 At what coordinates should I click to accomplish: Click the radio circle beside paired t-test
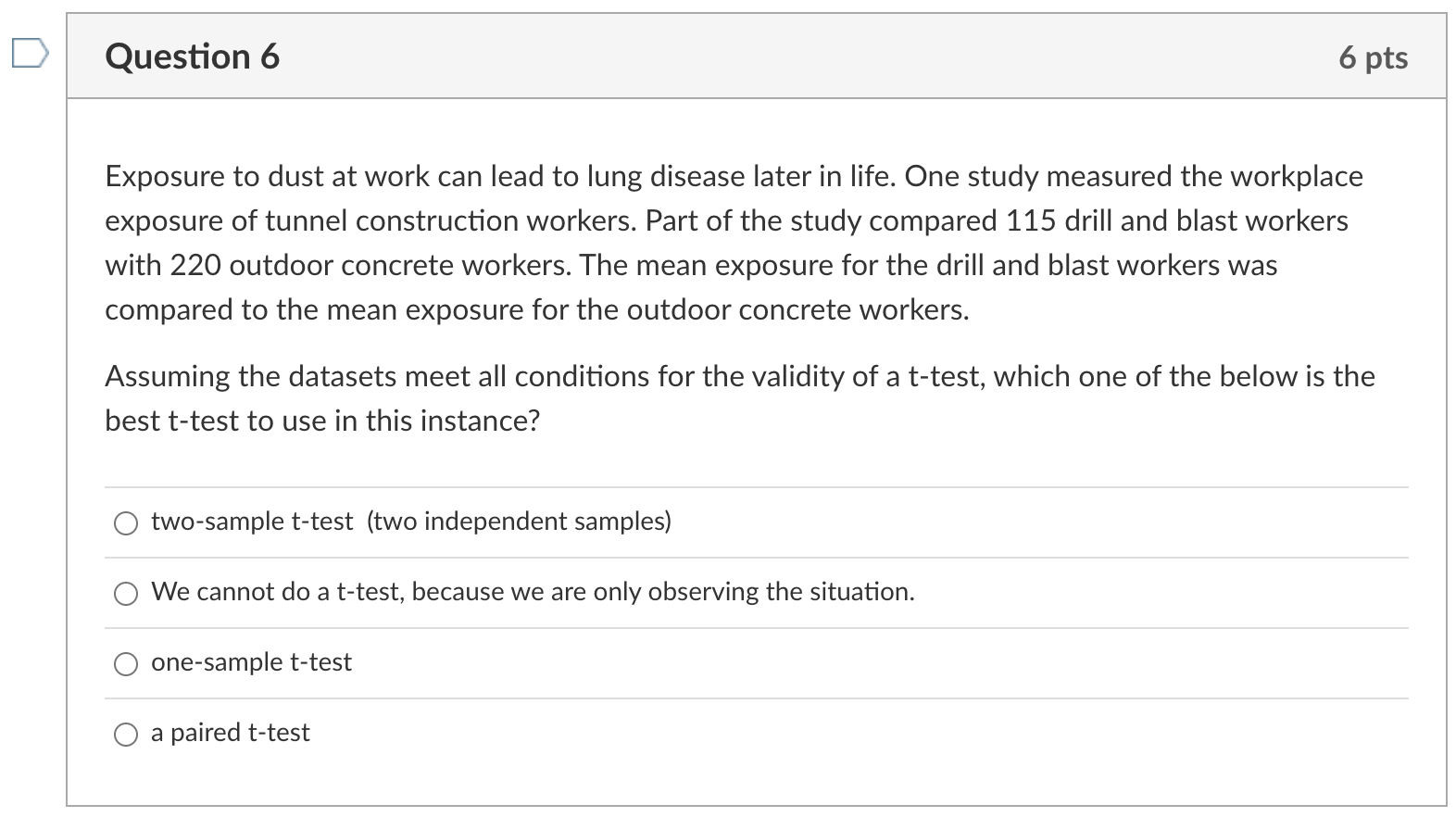pyautogui.click(x=126, y=734)
